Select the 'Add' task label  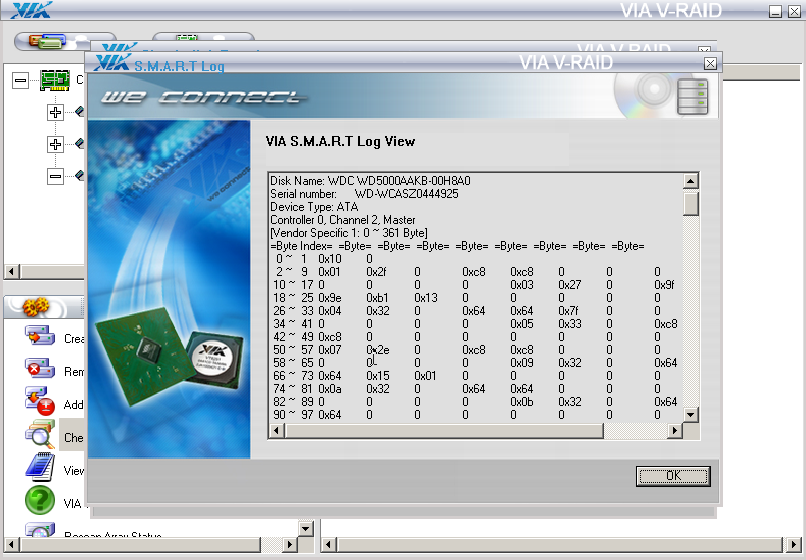(74, 405)
